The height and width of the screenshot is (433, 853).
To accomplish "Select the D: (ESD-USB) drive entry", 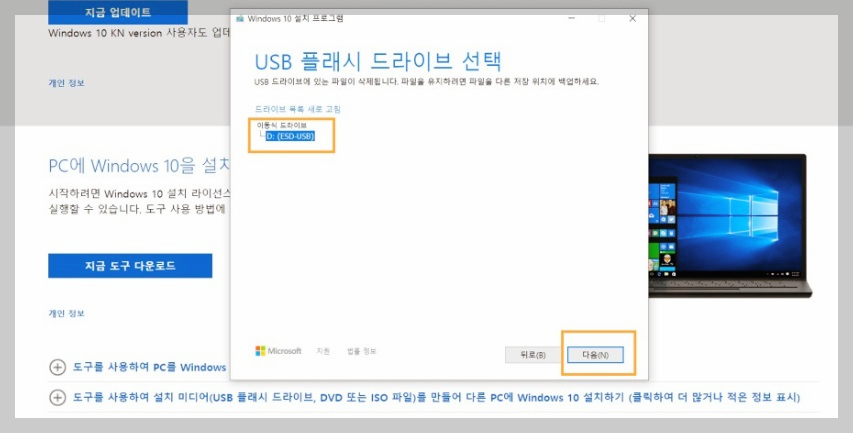I will [x=290, y=136].
